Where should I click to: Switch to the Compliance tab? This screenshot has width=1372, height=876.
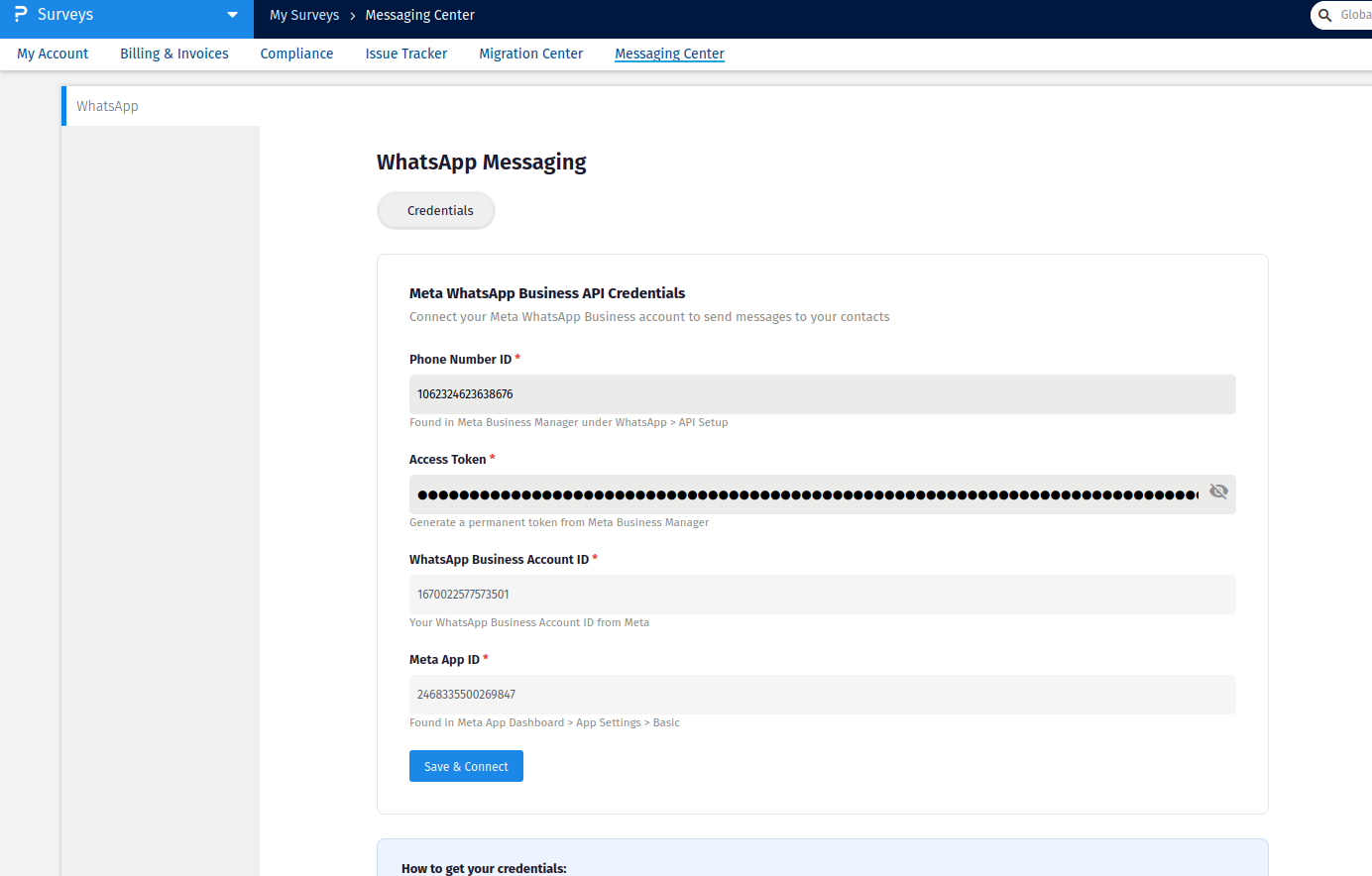click(296, 54)
